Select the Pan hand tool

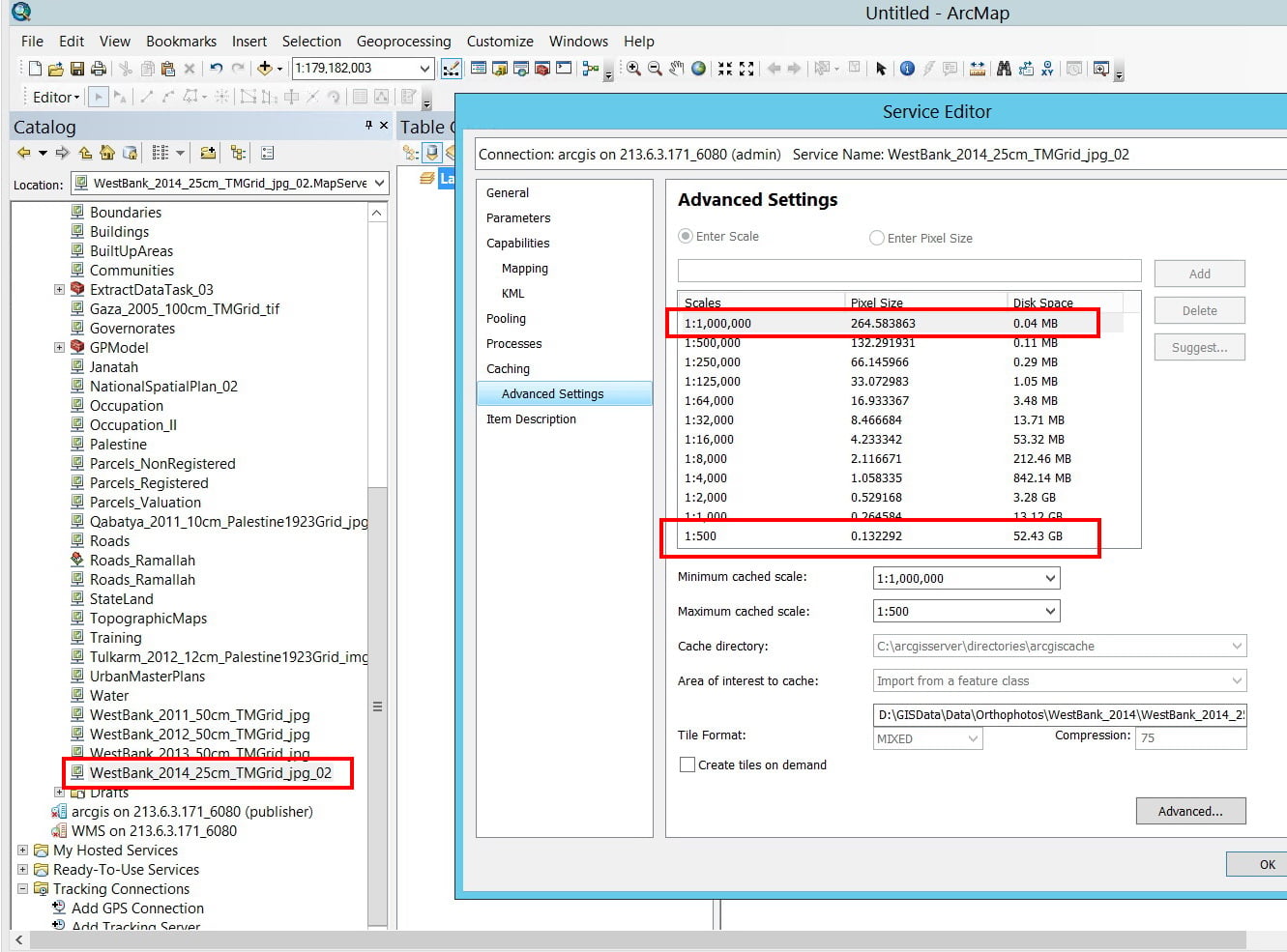click(x=677, y=69)
